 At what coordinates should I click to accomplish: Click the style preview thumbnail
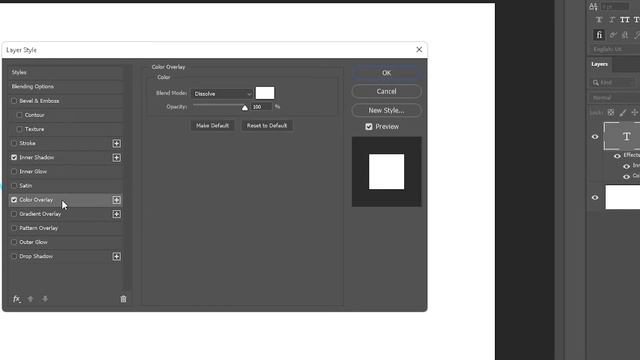click(x=387, y=171)
